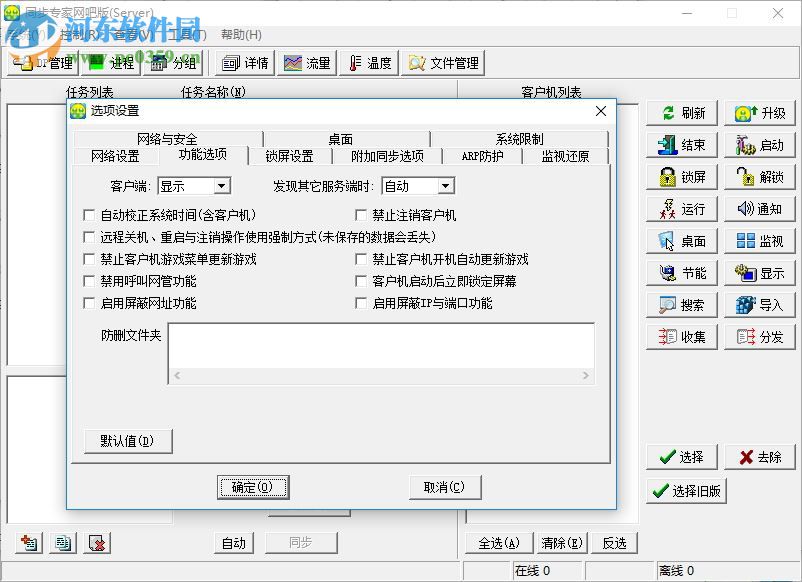The width and height of the screenshot is (802, 582).
Task: Click inside the 防删文件夹 text area
Action: [x=380, y=350]
